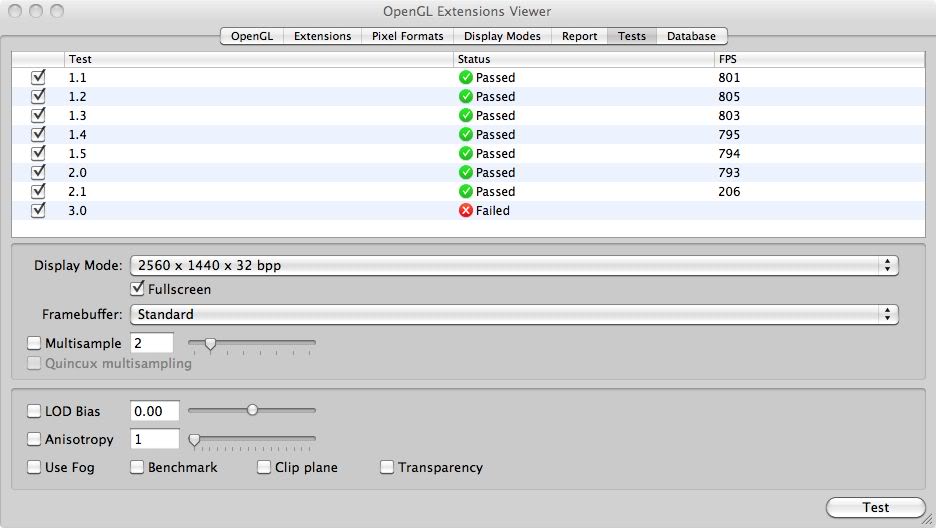Click the LOD Bias slider thumb
The width and height of the screenshot is (936, 528).
coord(253,410)
